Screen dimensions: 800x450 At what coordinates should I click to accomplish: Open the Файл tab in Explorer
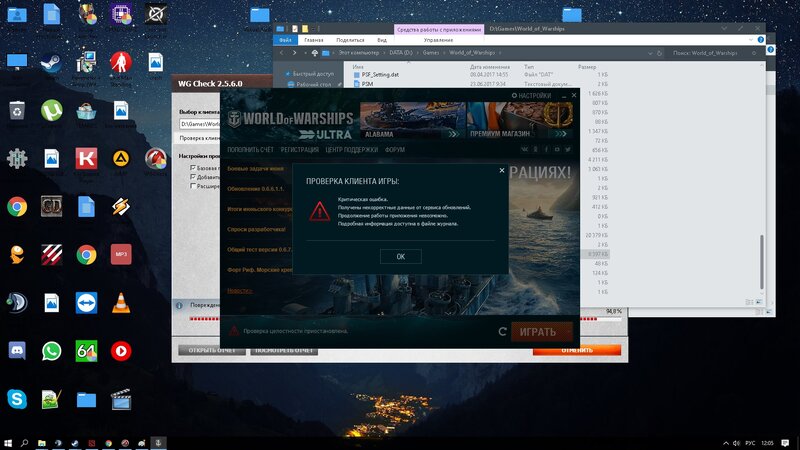click(x=285, y=40)
